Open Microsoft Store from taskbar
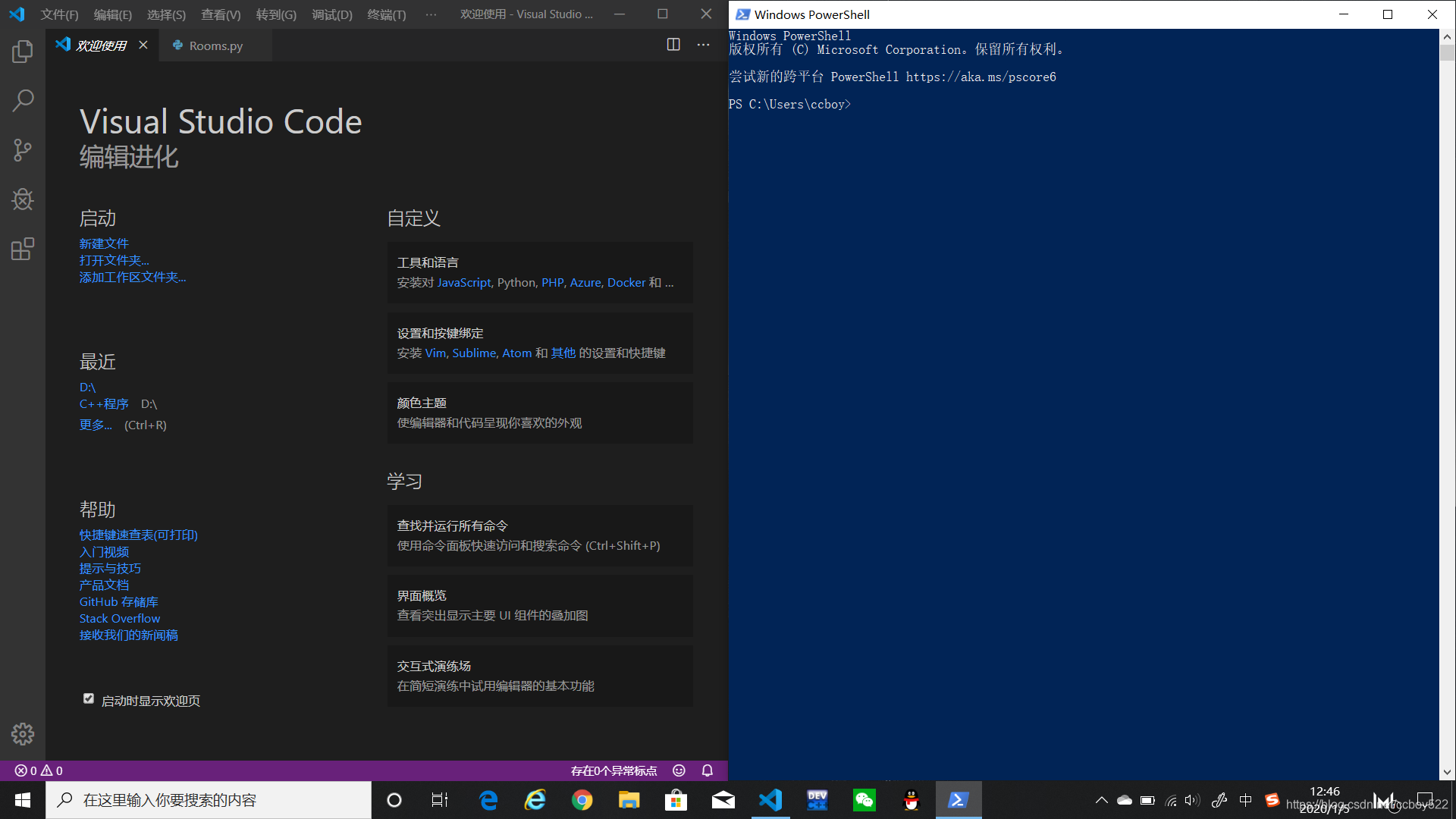Image resolution: width=1456 pixels, height=819 pixels. (x=676, y=800)
